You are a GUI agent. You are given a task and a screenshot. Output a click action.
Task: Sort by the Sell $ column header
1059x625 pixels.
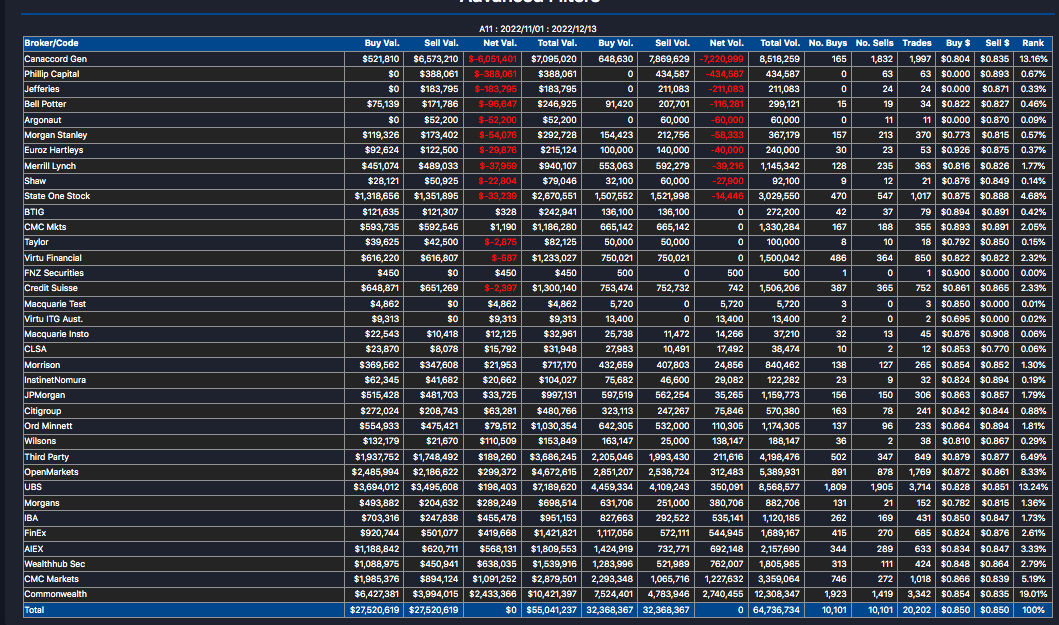[998, 43]
